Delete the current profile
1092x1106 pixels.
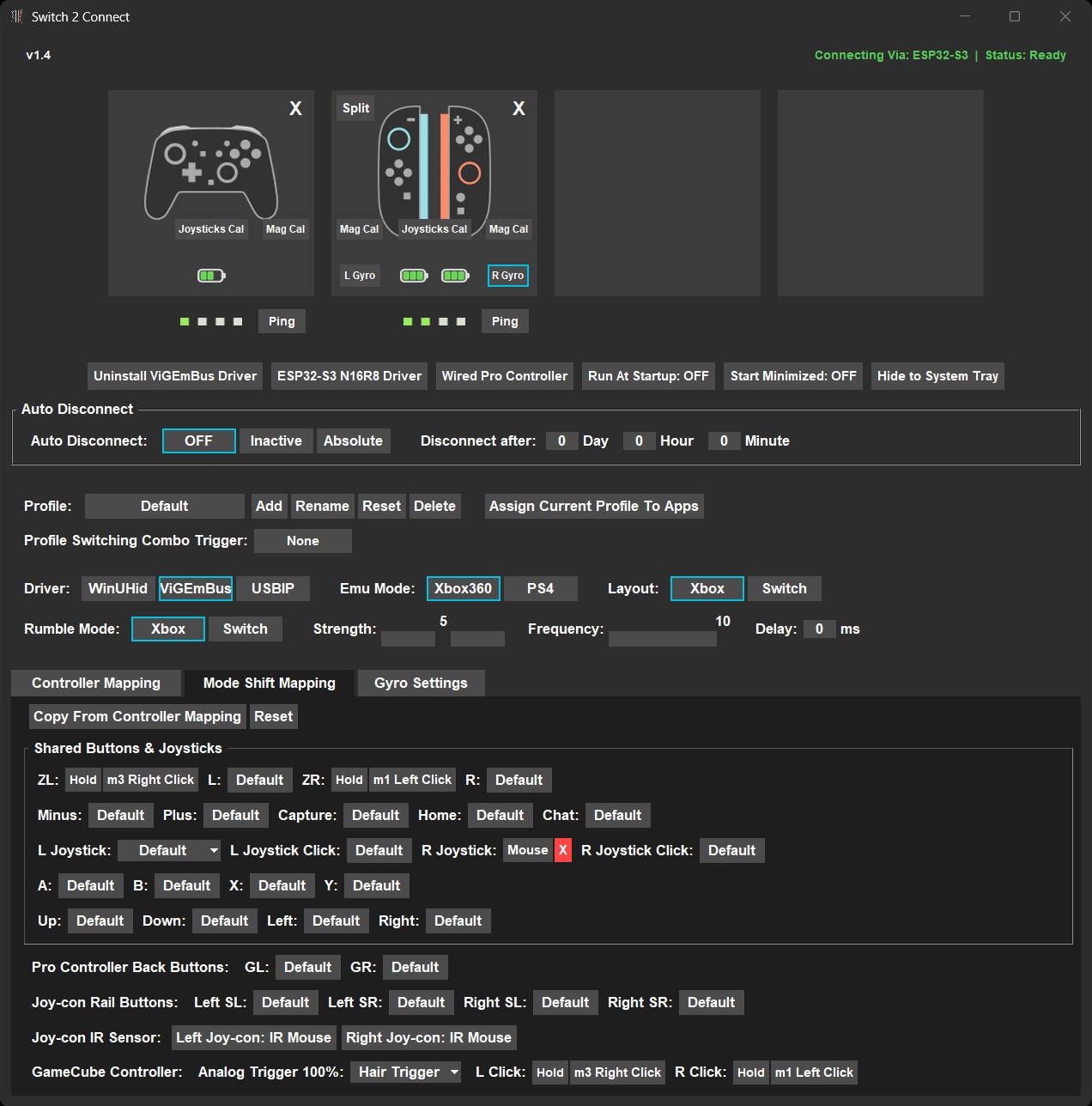434,506
